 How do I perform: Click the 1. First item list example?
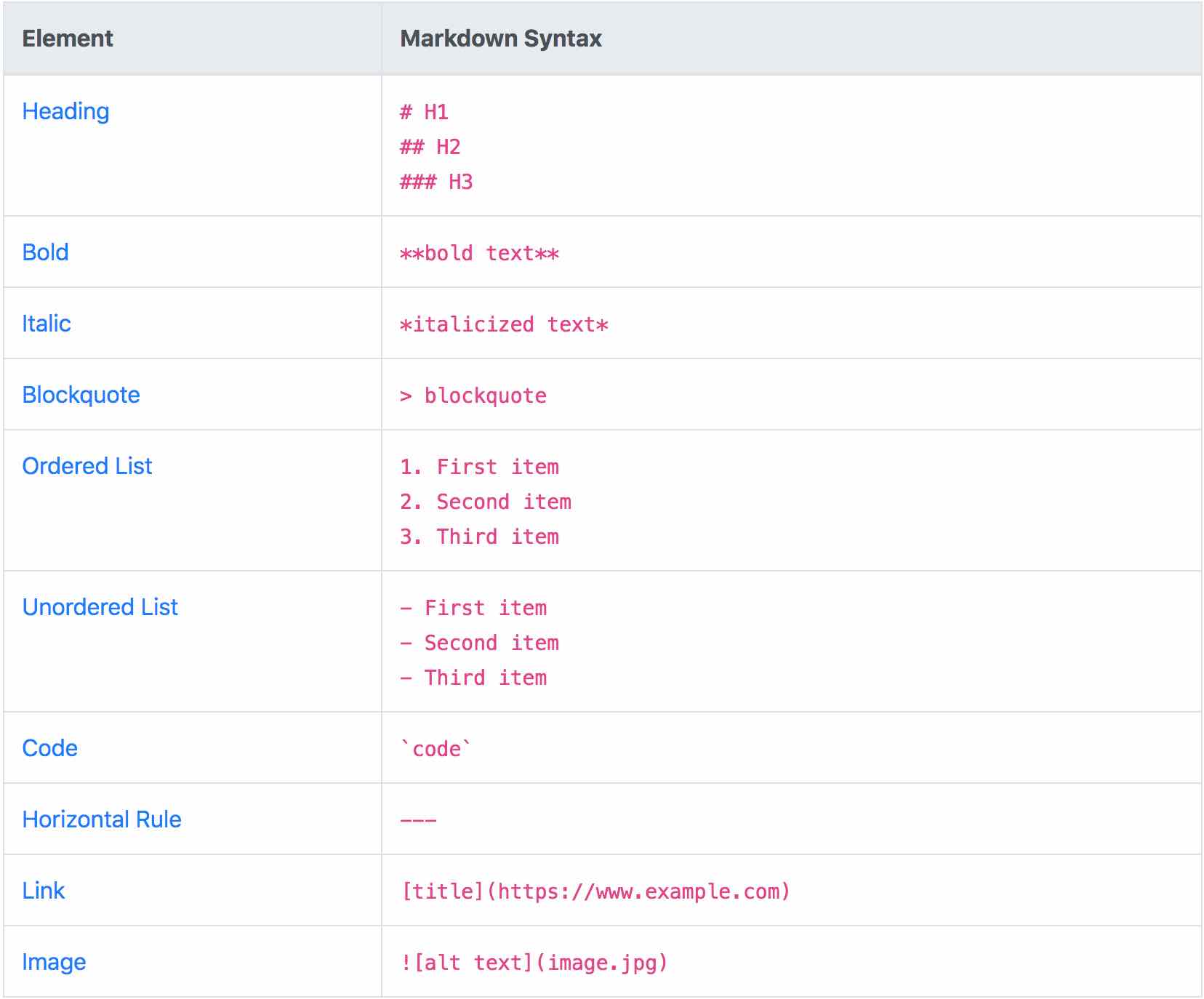[480, 466]
